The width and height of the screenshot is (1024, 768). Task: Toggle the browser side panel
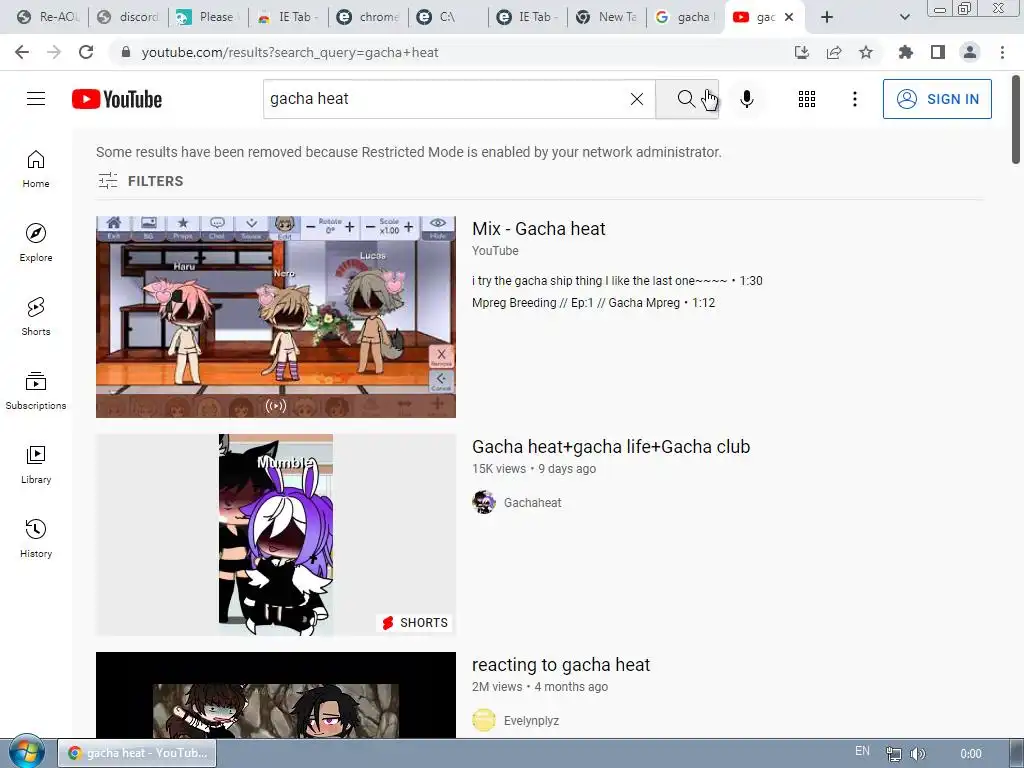[938, 52]
